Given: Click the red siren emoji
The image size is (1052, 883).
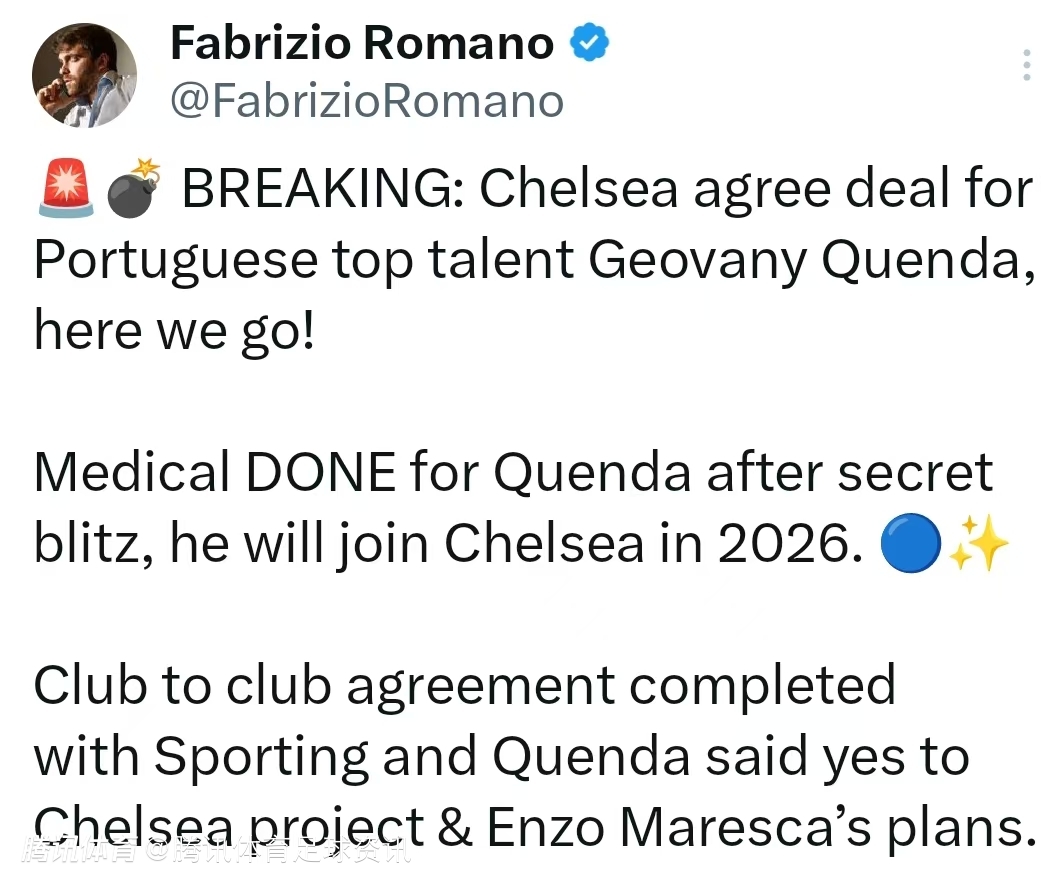Looking at the screenshot, I should coord(63,191).
